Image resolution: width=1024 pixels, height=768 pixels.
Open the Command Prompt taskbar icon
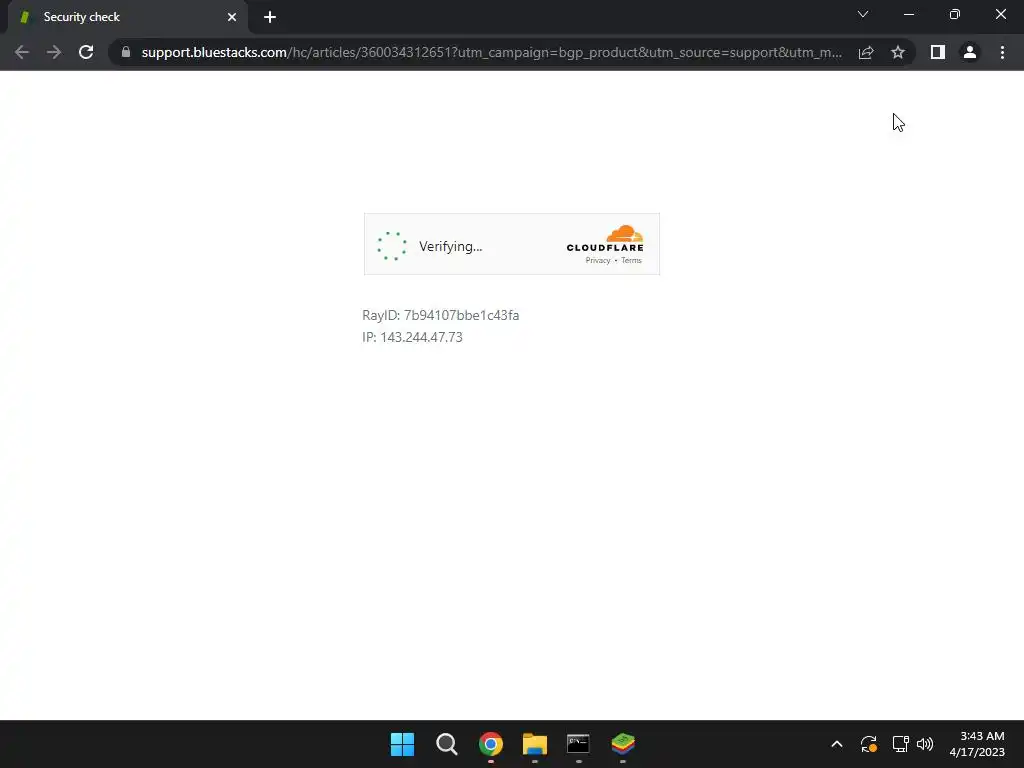(579, 744)
